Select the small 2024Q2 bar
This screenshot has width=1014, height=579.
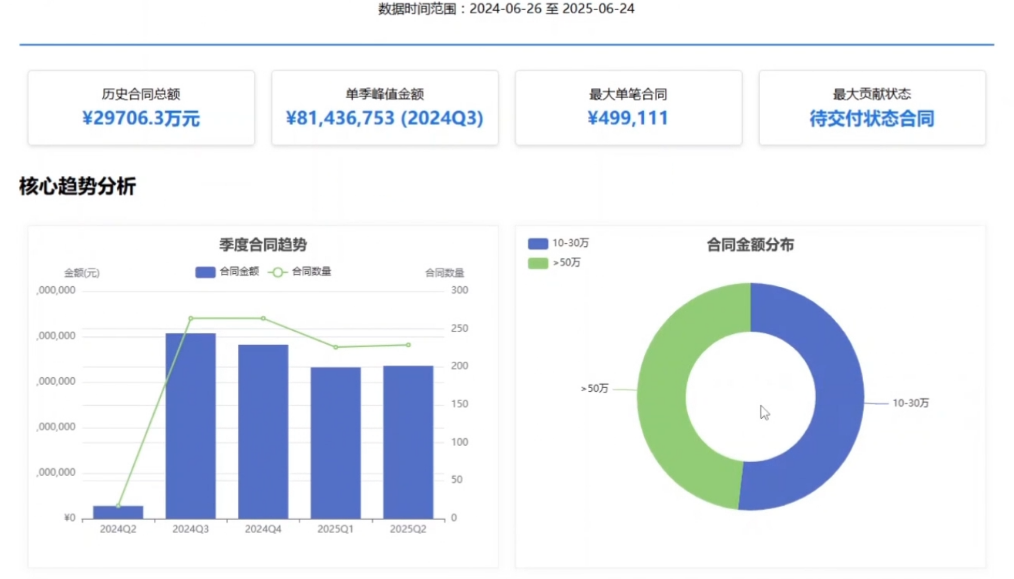(118, 512)
